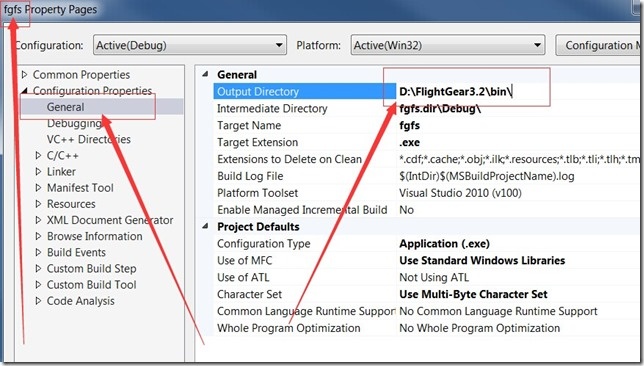Click the Visual Studio 2010 (v100) value
This screenshot has width=644, height=366.
click(460, 193)
